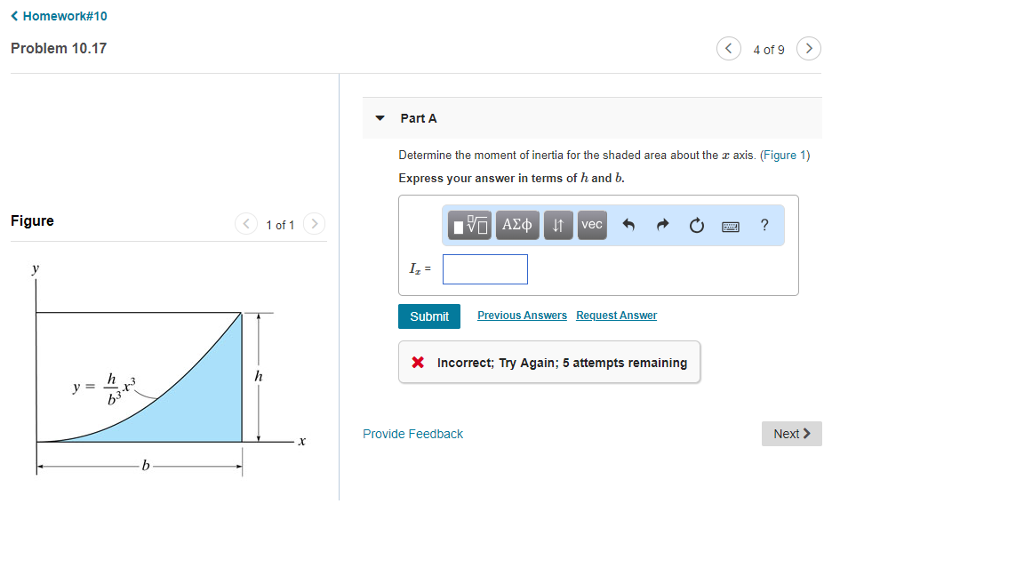
Task: Undo the last answer edit
Action: pyautogui.click(x=629, y=225)
